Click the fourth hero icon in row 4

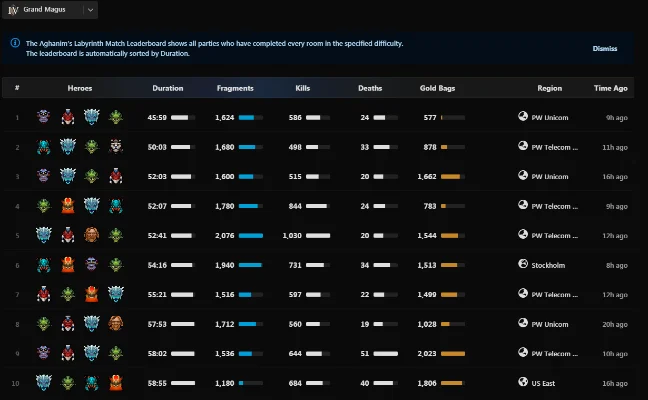[116, 206]
